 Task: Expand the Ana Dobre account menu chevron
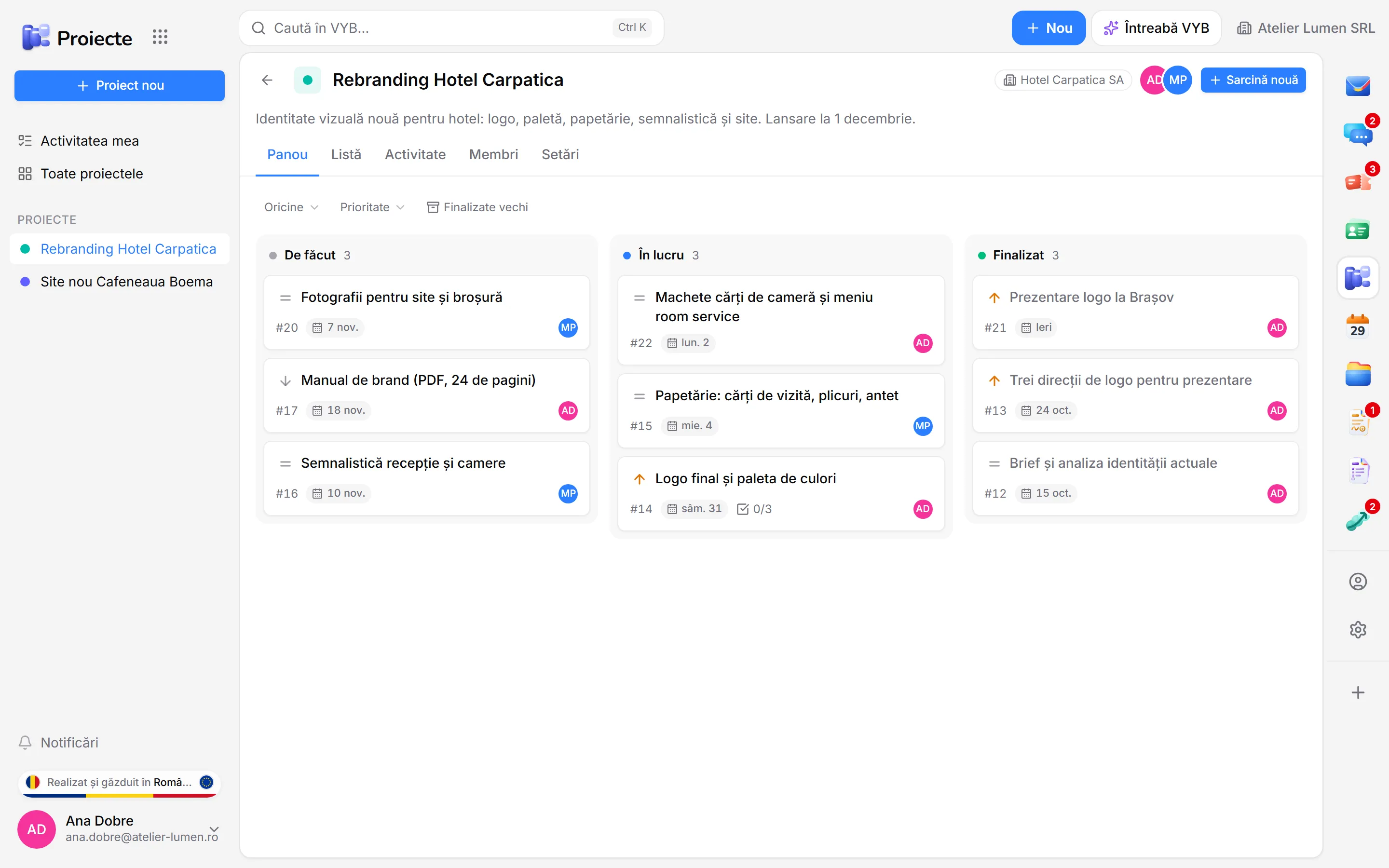214,829
